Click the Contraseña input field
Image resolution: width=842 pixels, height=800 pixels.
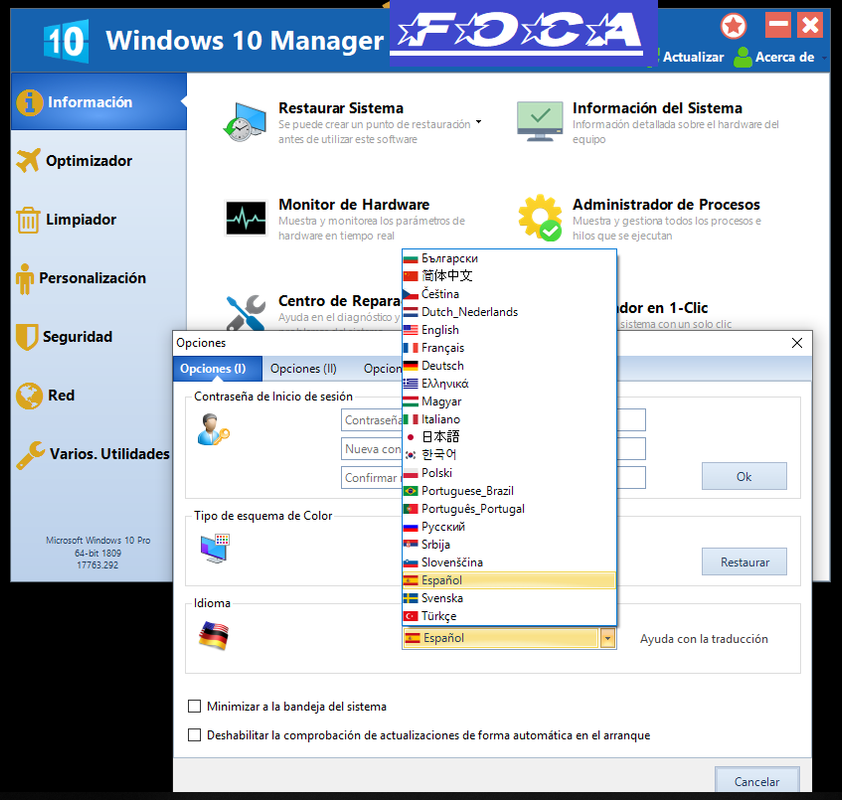(493, 420)
